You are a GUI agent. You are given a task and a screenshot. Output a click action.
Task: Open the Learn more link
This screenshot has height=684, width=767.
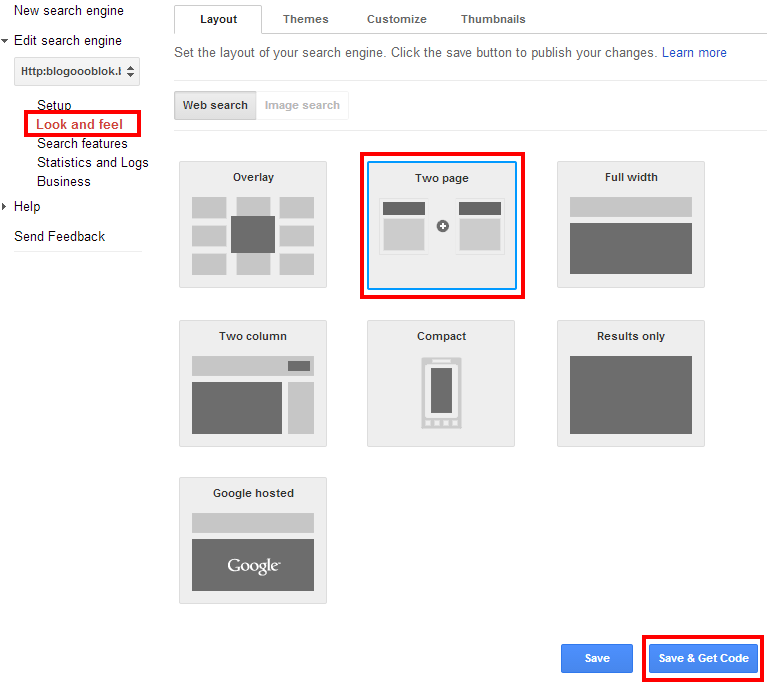tap(694, 53)
